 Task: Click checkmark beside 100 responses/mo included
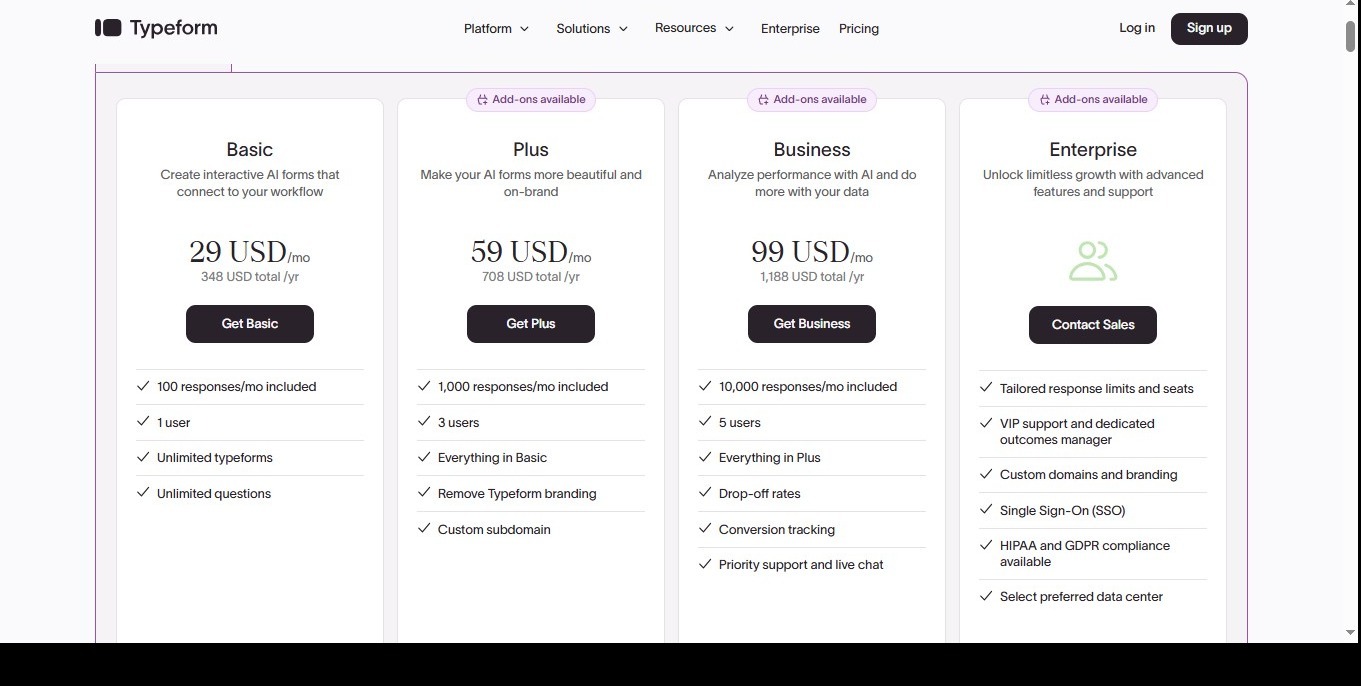(143, 386)
